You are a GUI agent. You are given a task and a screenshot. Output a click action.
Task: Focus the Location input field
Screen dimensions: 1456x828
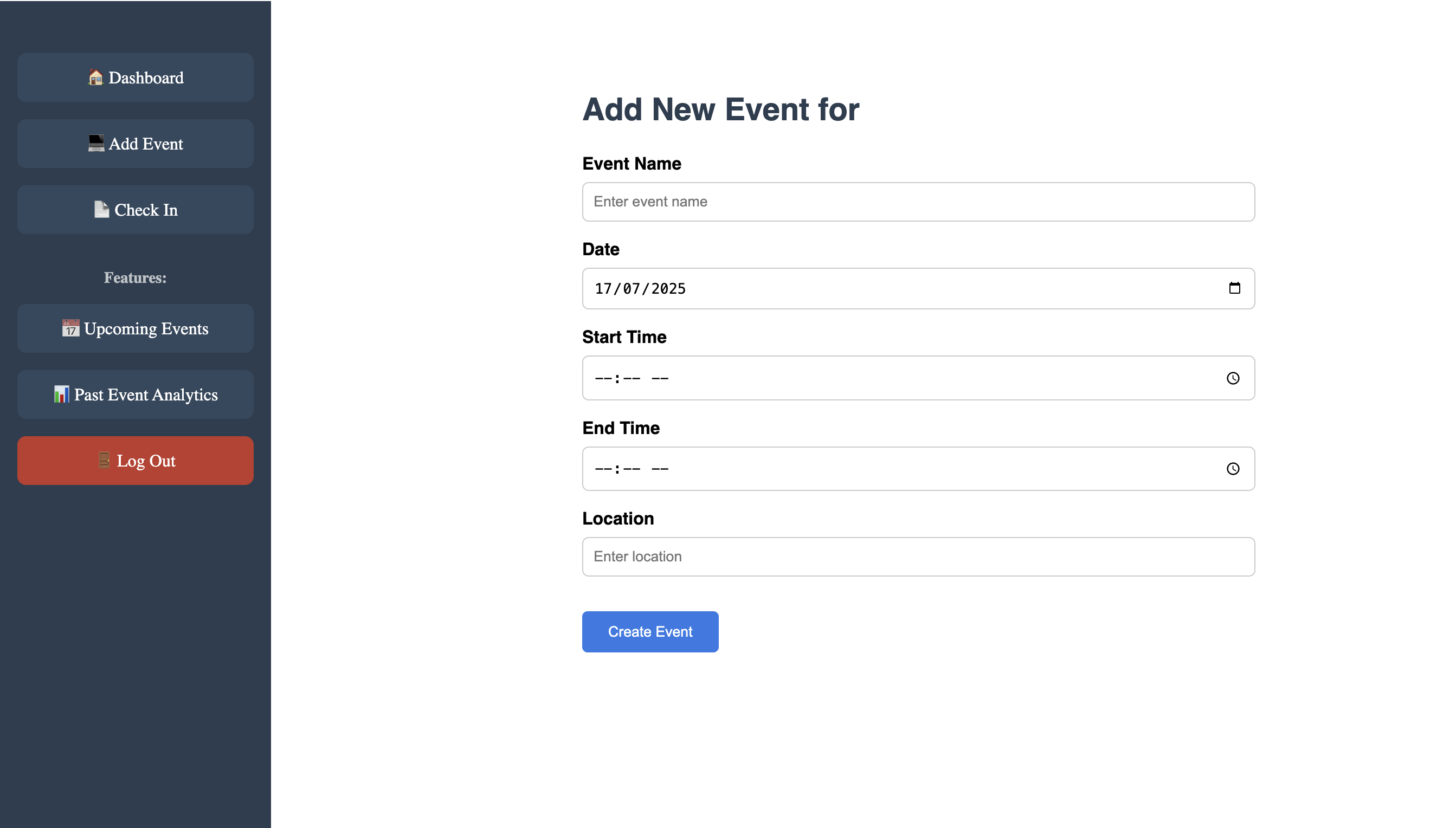(918, 557)
